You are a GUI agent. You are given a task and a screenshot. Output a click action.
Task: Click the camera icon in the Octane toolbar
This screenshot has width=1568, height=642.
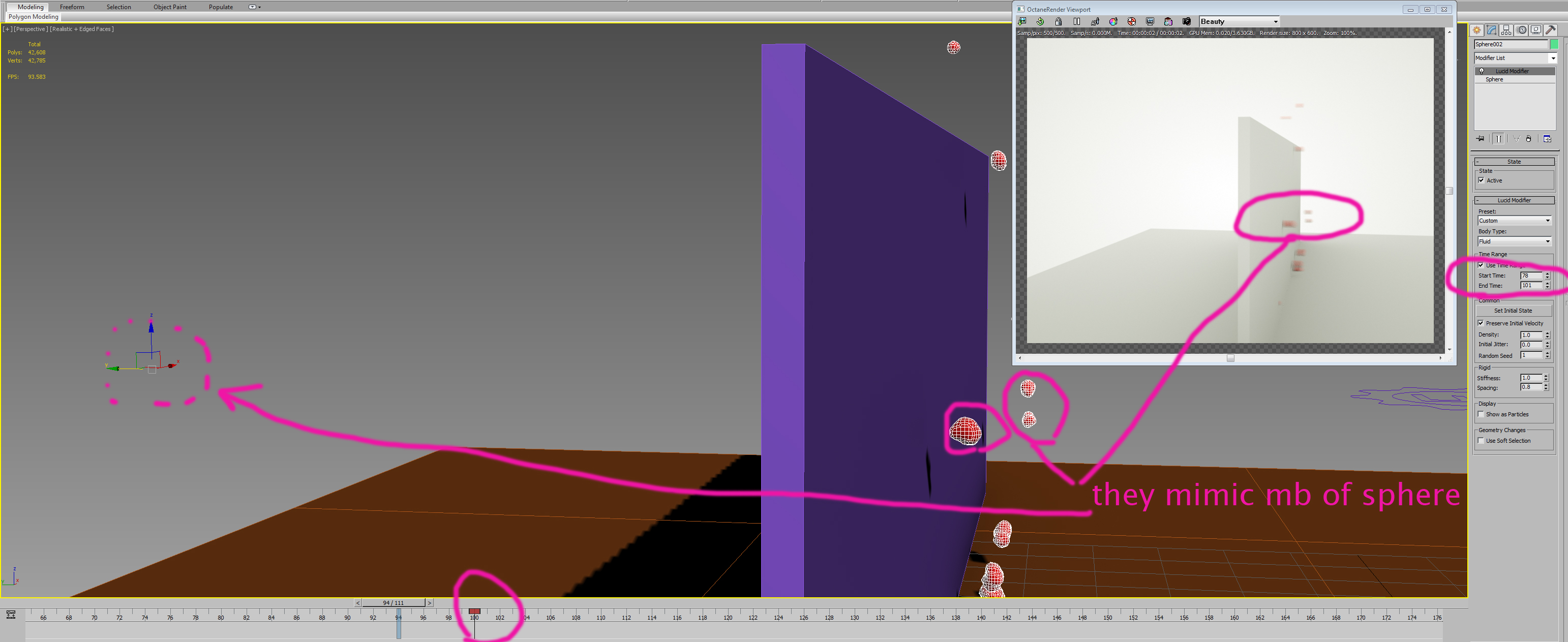[1186, 21]
